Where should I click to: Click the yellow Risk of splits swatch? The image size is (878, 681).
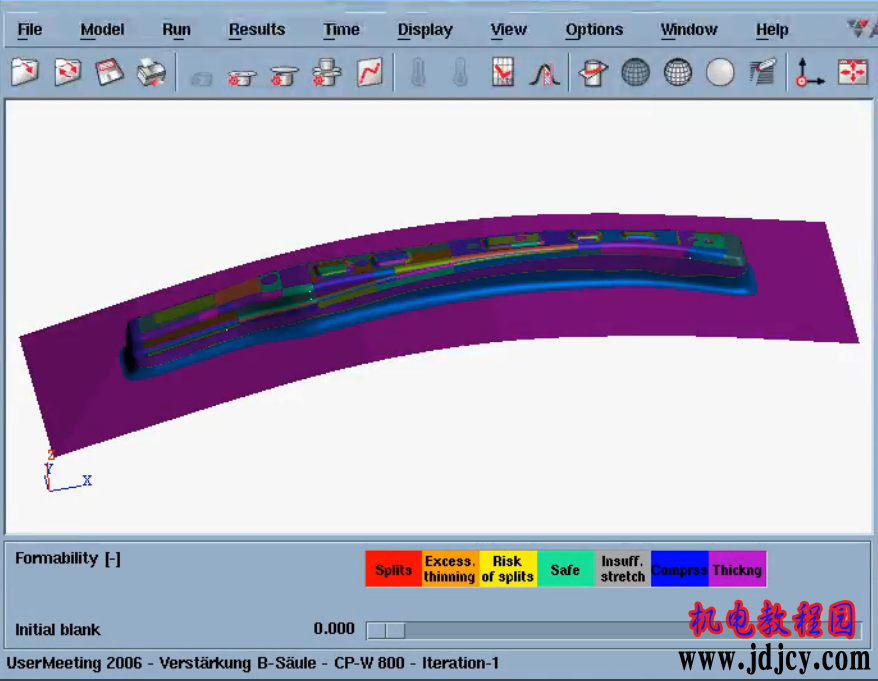coord(507,569)
